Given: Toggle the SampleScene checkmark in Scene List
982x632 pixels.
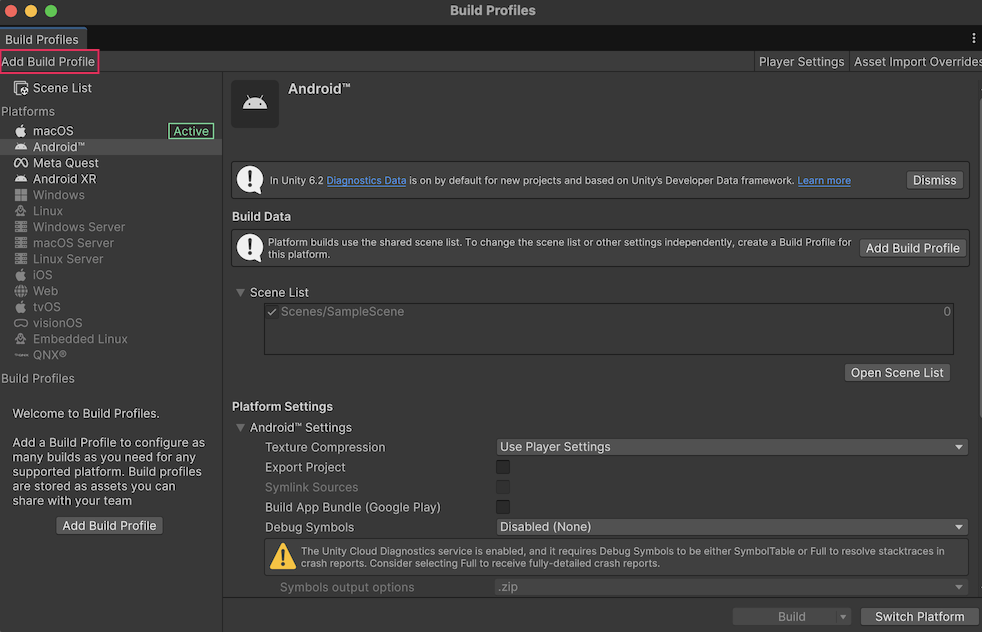Looking at the screenshot, I should [272, 312].
